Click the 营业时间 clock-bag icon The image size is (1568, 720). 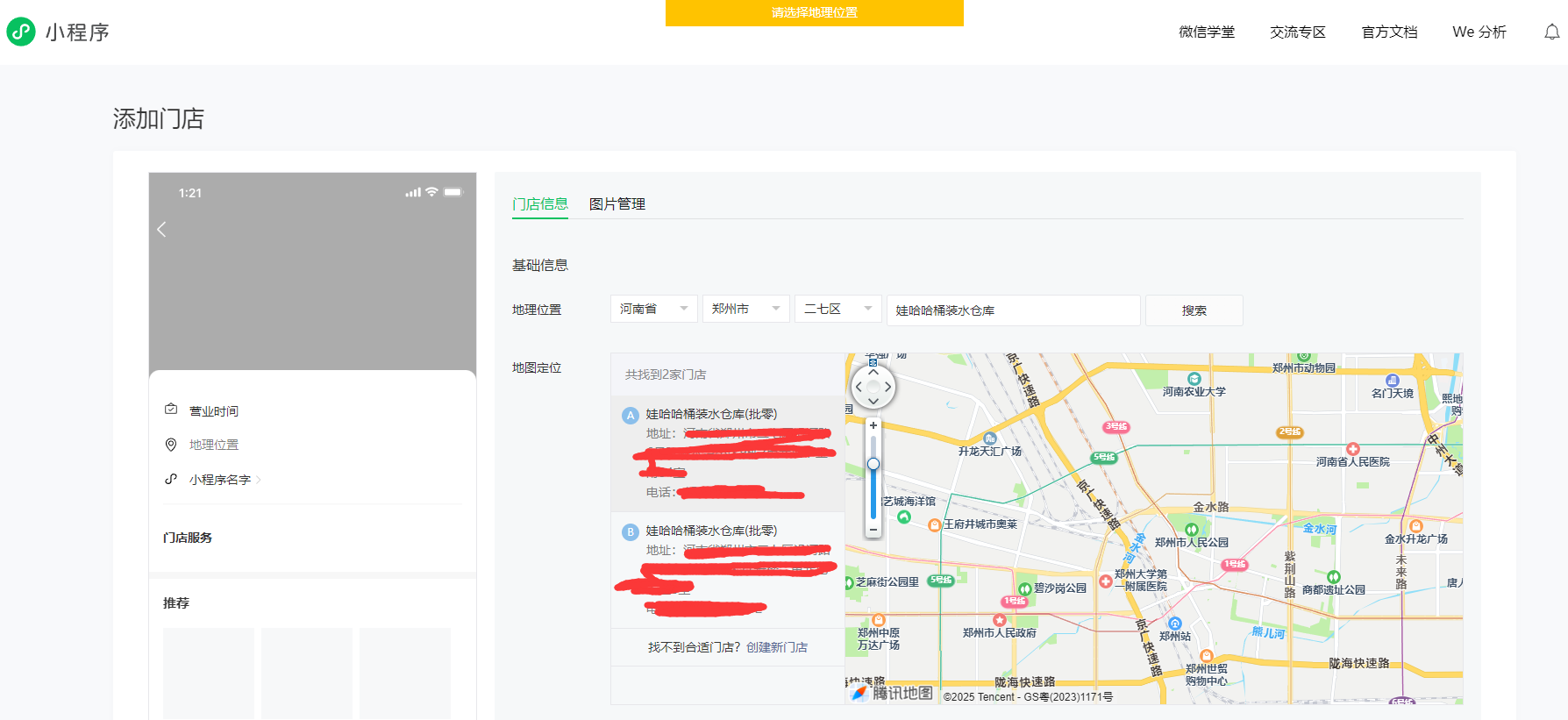pyautogui.click(x=171, y=410)
